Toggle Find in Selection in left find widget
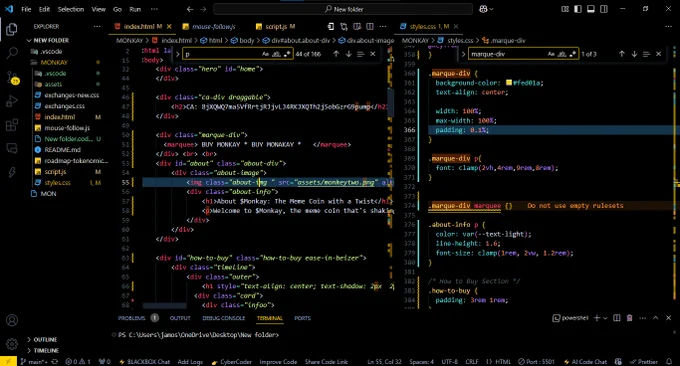 [x=360, y=54]
